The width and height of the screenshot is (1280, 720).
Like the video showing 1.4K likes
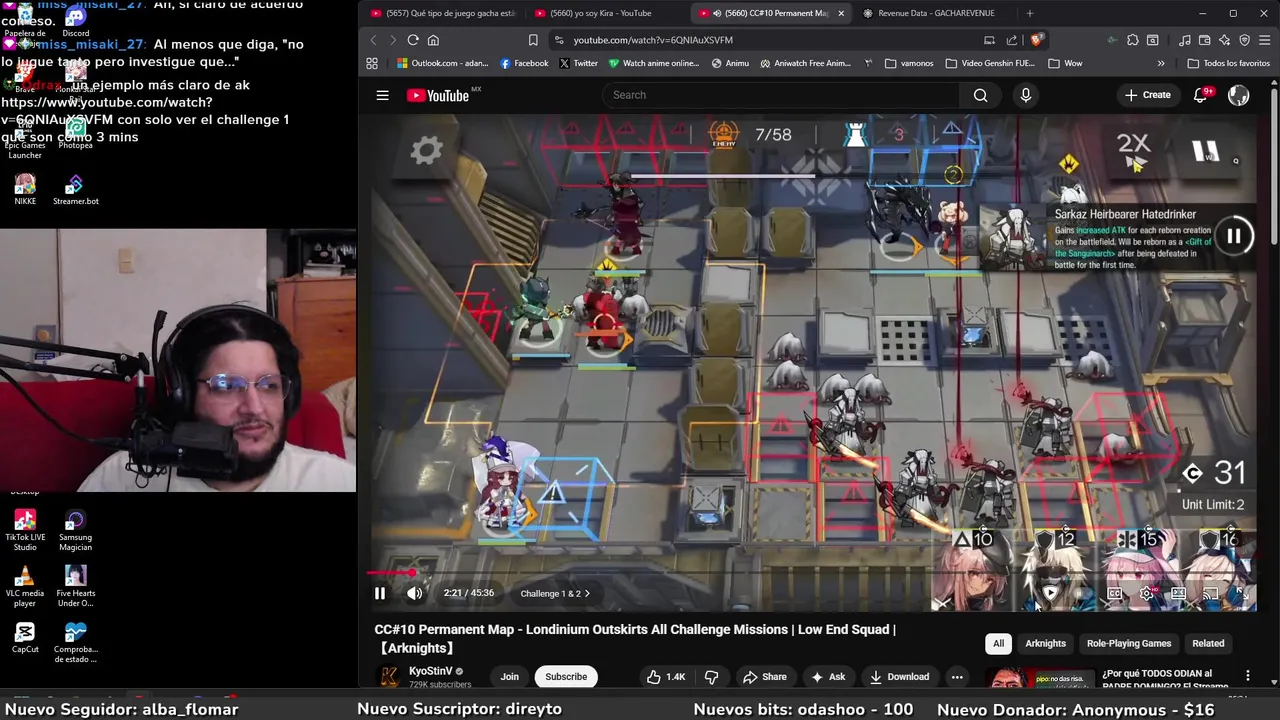(666, 677)
